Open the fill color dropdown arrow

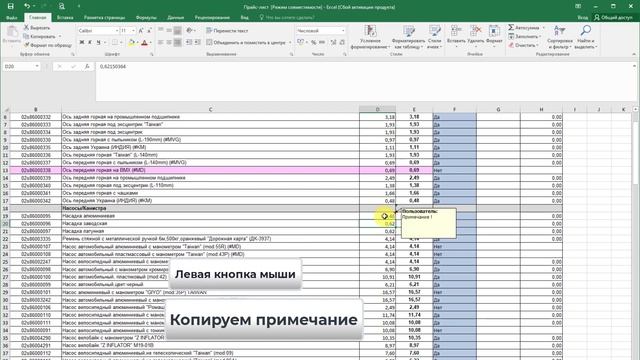137,42
